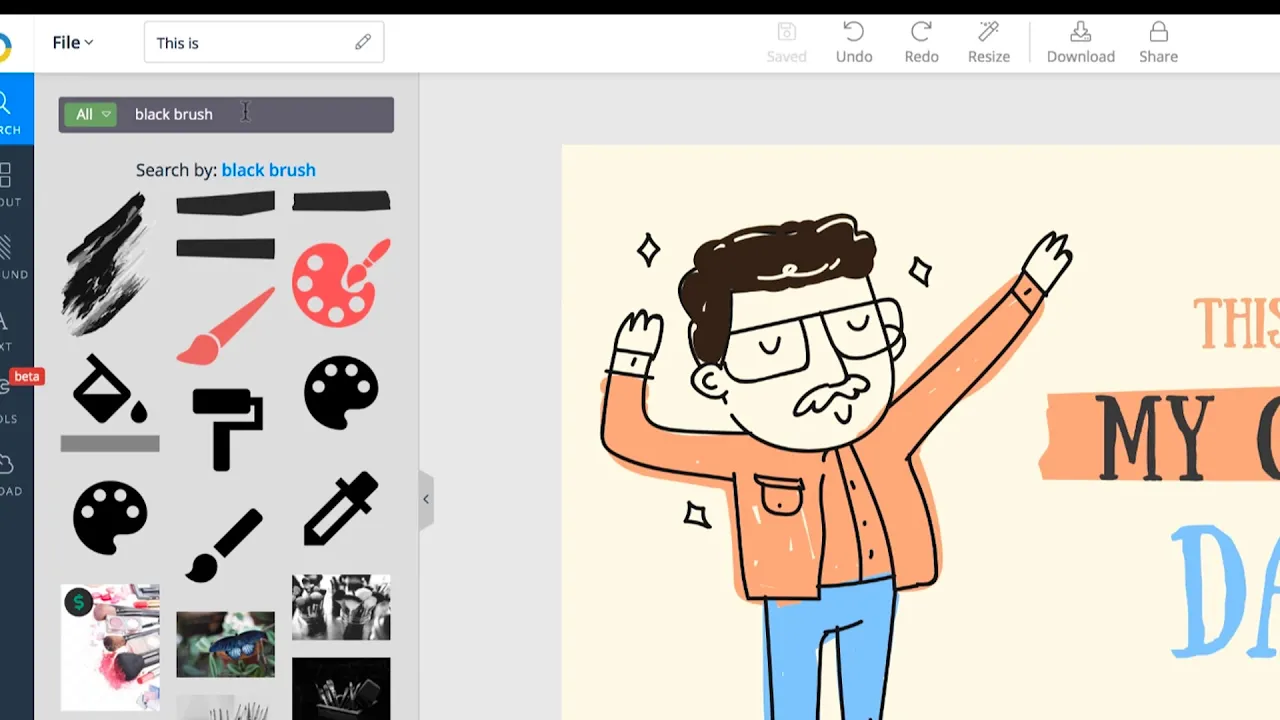Open the Layout sidebar tab
1280x720 pixels.
click(9, 183)
